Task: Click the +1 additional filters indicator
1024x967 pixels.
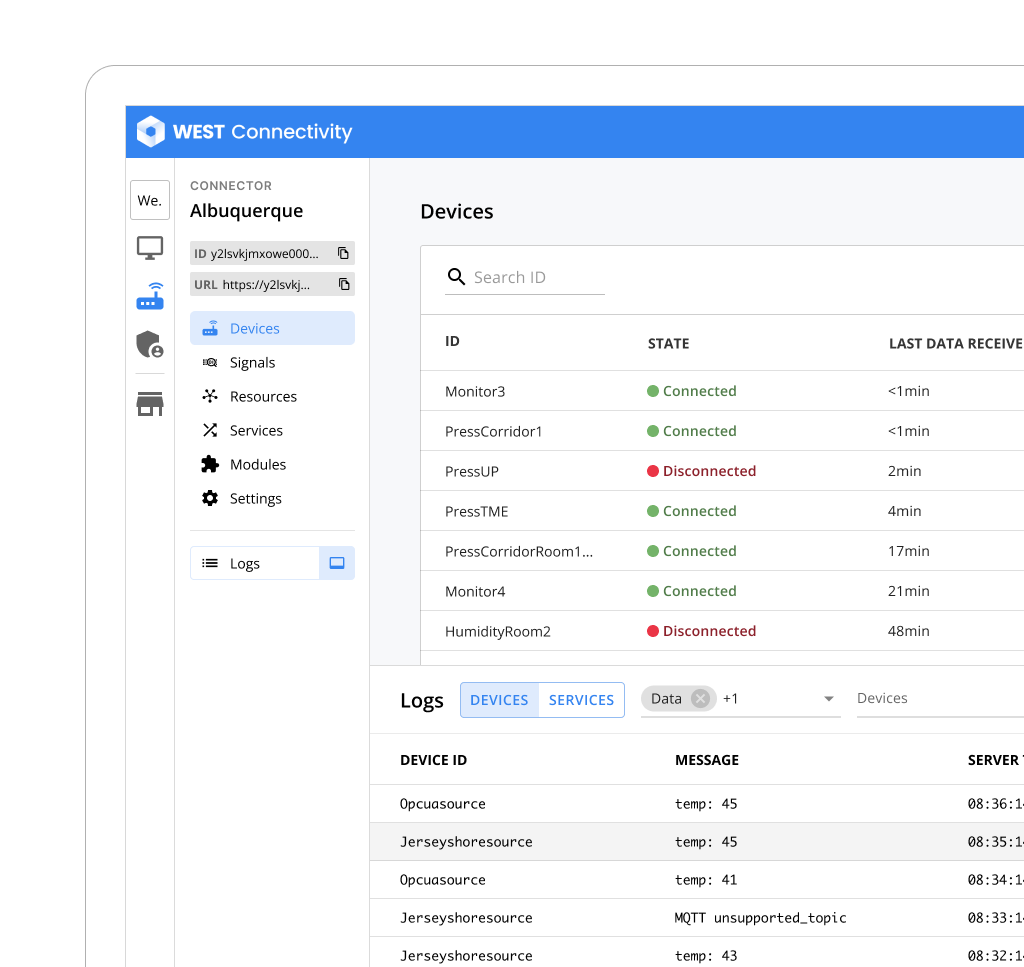Action: click(730, 699)
